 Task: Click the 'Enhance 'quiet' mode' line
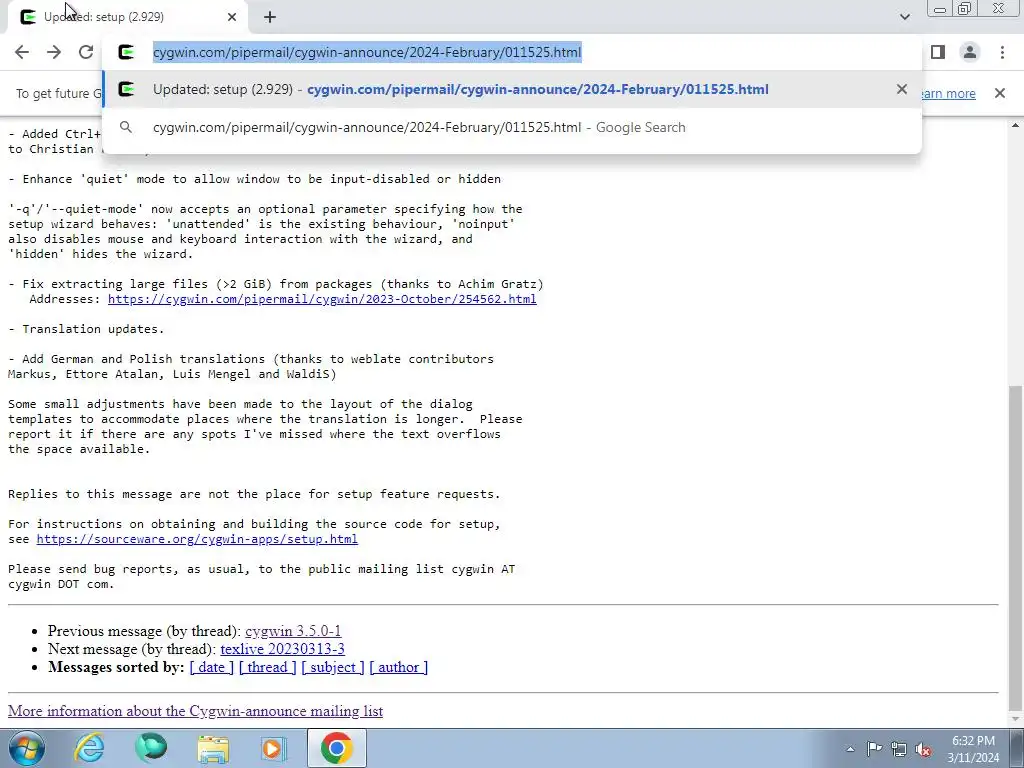click(x=255, y=179)
